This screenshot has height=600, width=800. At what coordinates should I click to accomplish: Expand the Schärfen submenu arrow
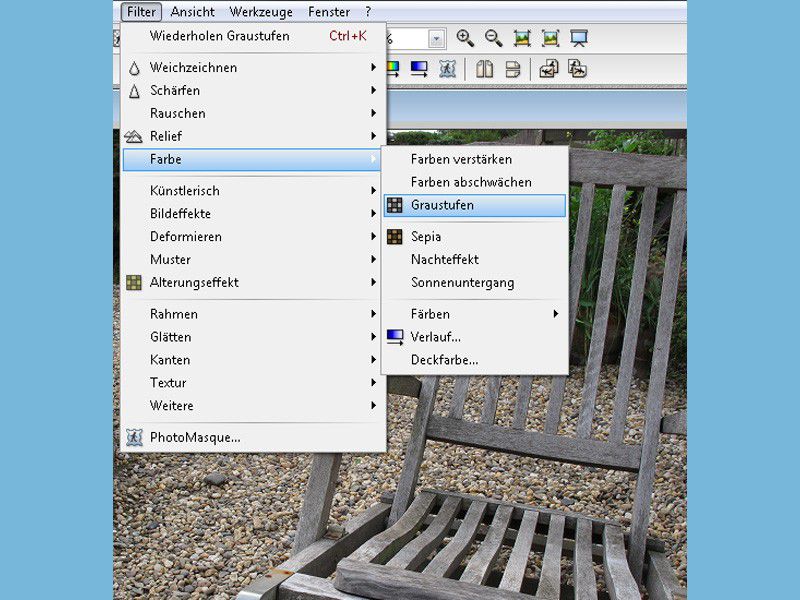[373, 90]
